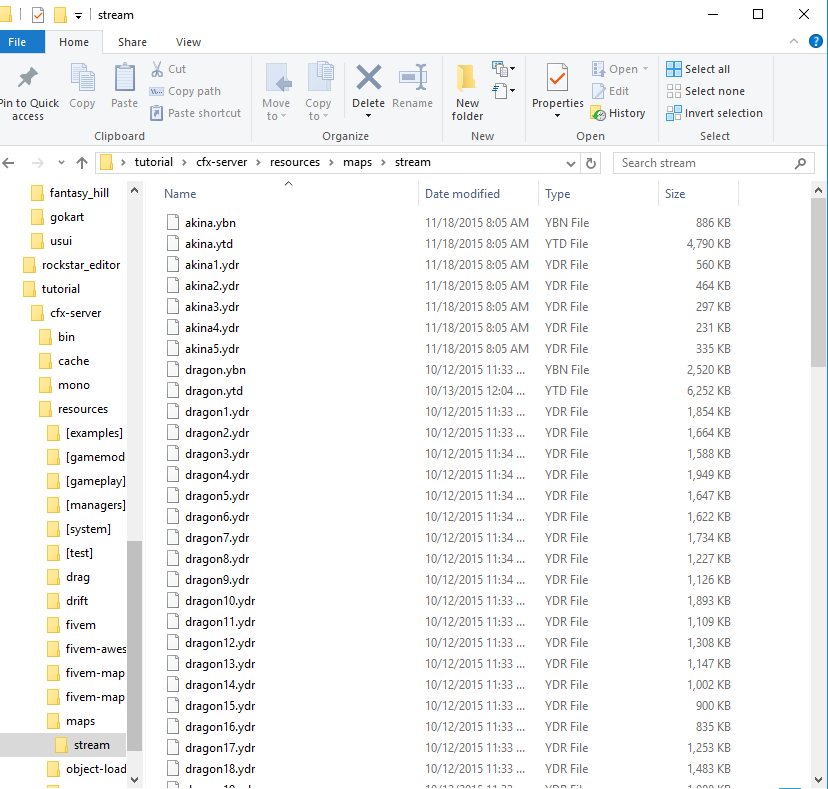828x789 pixels.
Task: Click cfx-server in the address bar
Action: [221, 162]
